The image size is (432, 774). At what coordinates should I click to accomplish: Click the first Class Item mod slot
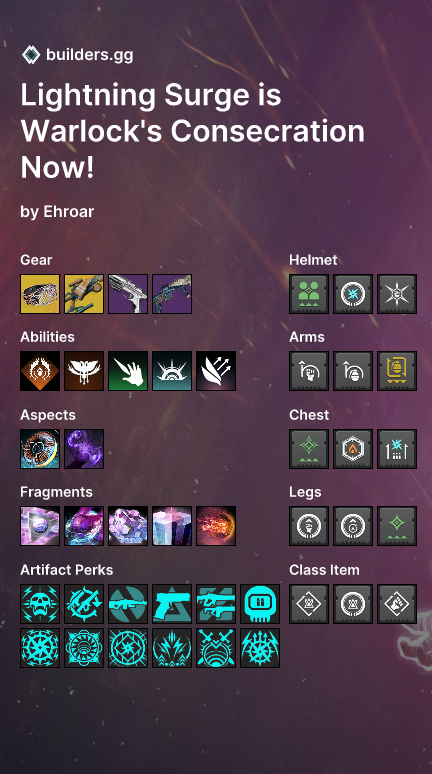point(309,604)
